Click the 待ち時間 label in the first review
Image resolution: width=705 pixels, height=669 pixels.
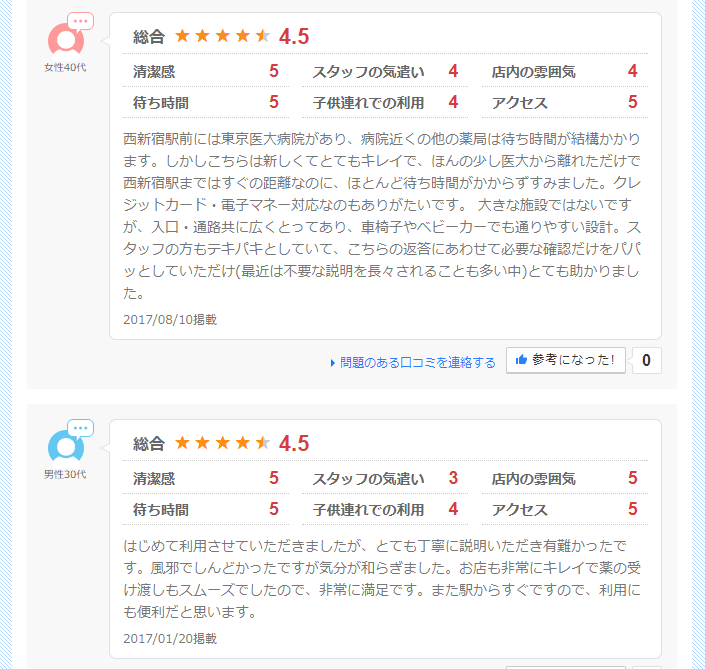(x=161, y=102)
